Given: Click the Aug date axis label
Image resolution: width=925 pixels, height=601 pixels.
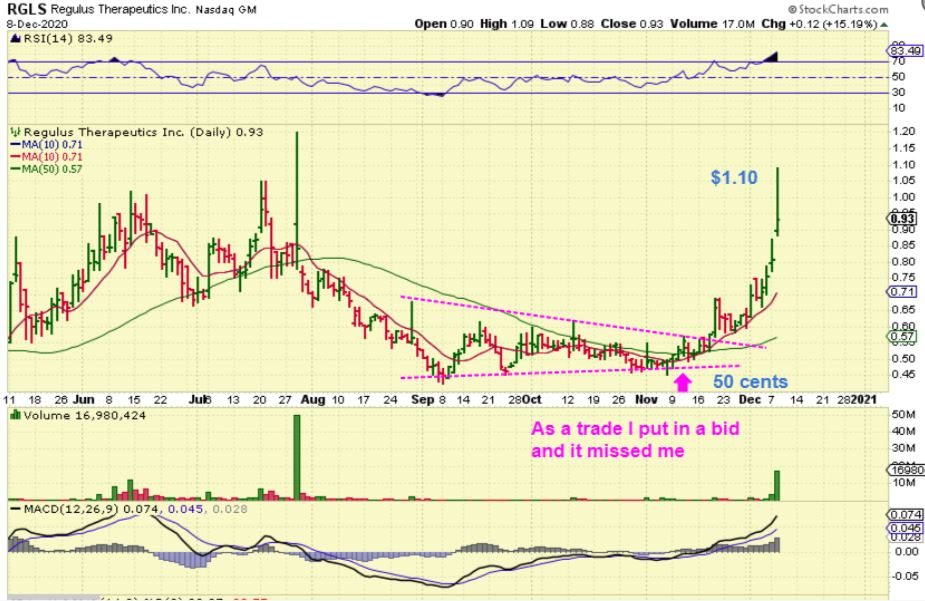Looking at the screenshot, I should 313,399.
